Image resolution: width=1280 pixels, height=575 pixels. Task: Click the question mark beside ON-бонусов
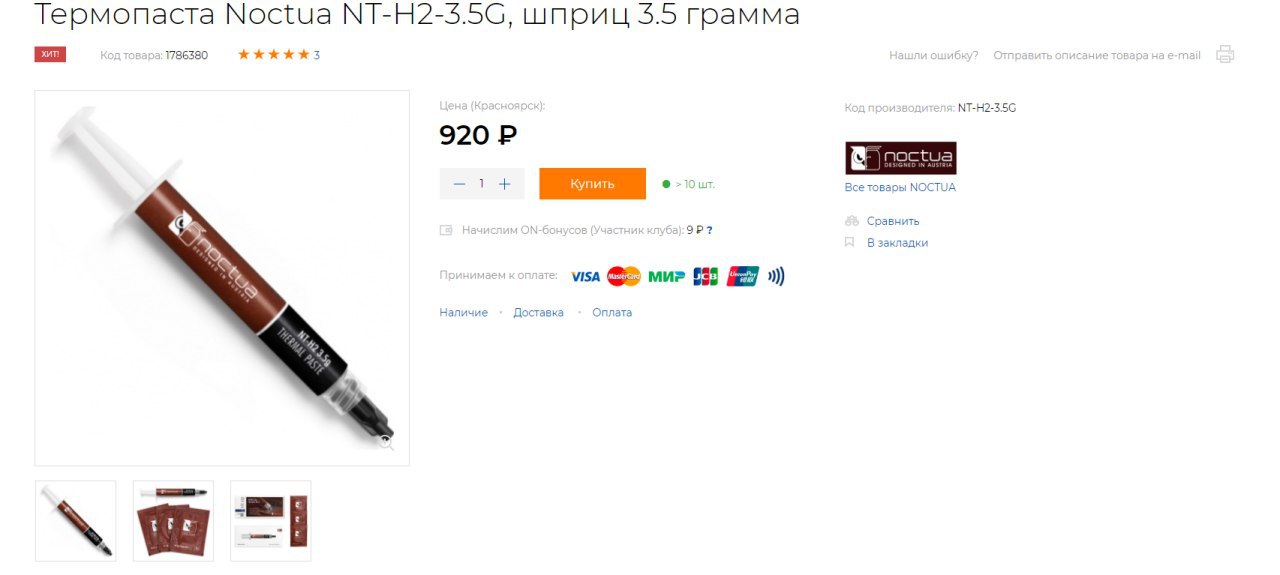(709, 230)
